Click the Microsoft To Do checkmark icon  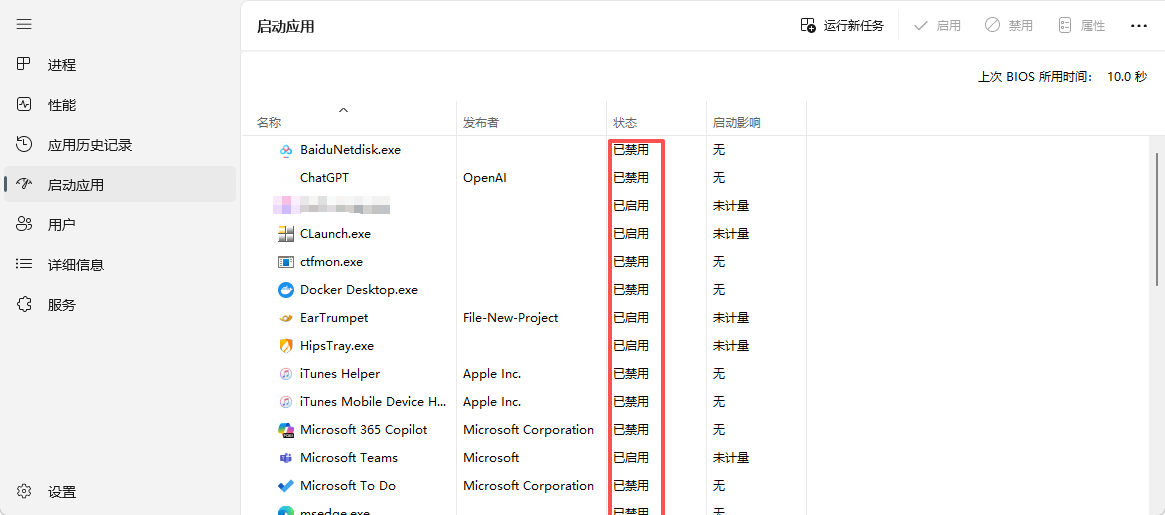click(x=286, y=486)
